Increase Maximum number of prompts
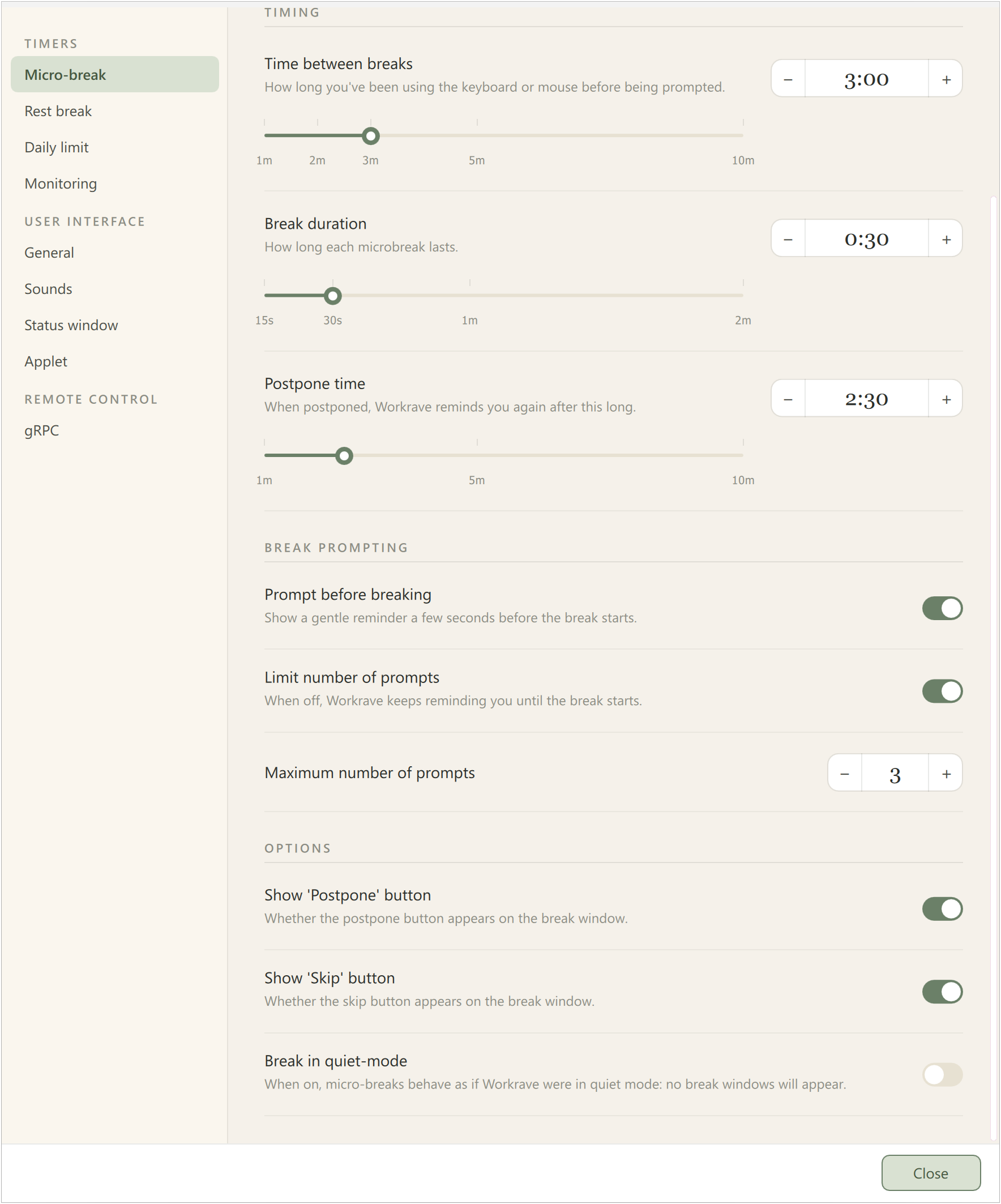1001x1204 pixels. [946, 774]
